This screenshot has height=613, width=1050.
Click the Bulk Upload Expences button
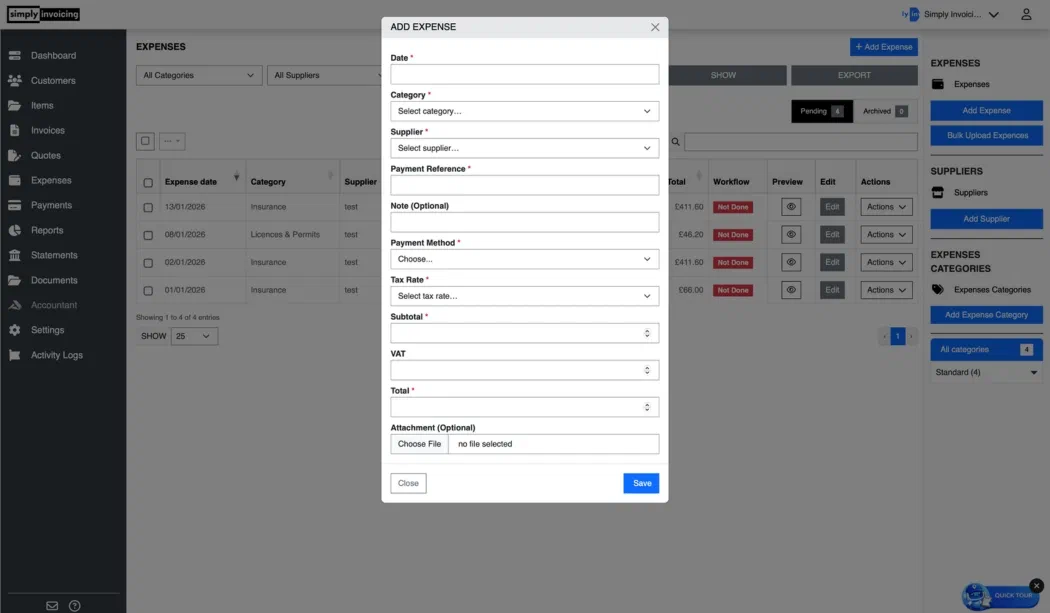tap(986, 135)
